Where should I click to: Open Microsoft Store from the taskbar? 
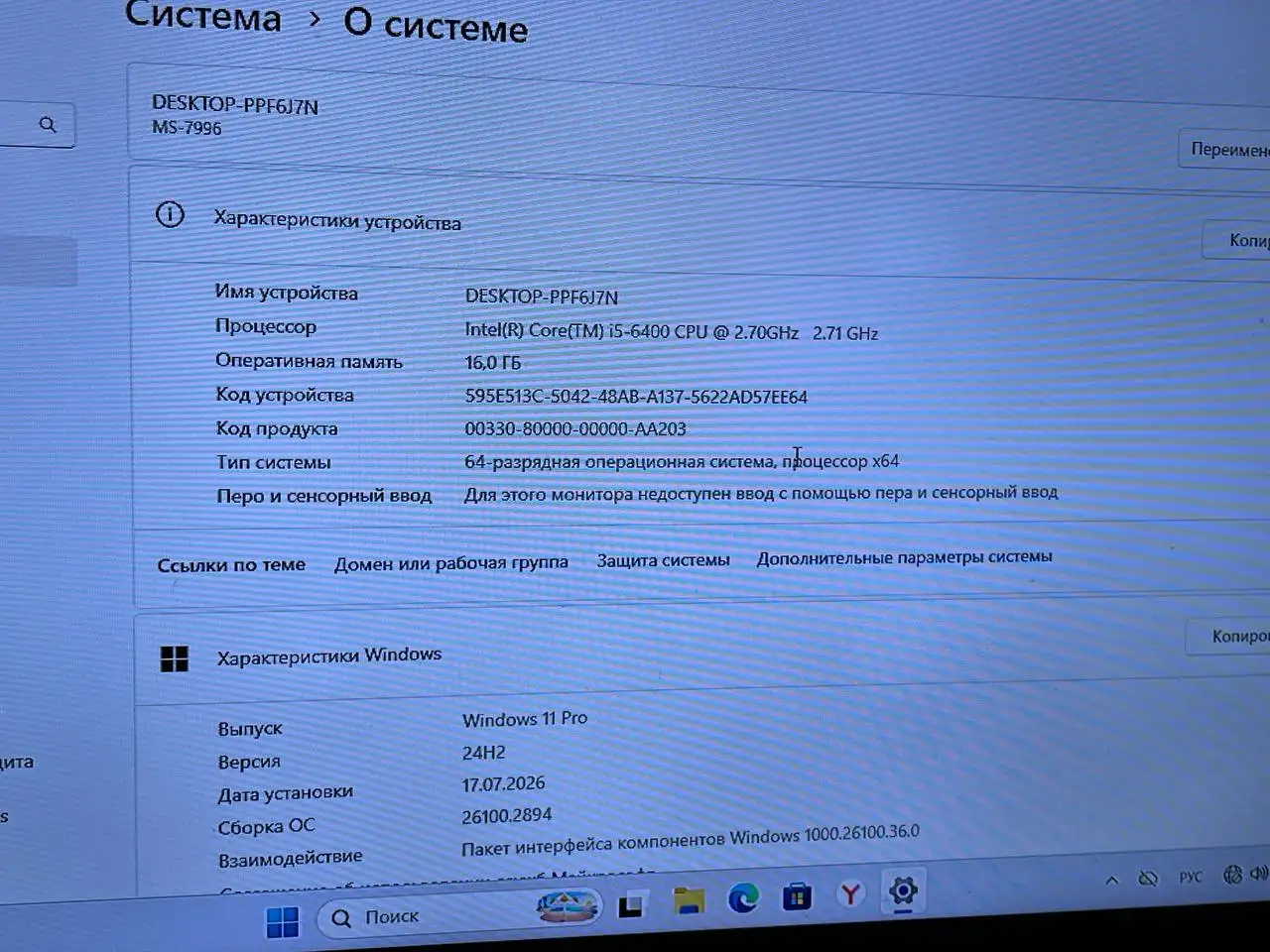tap(796, 896)
